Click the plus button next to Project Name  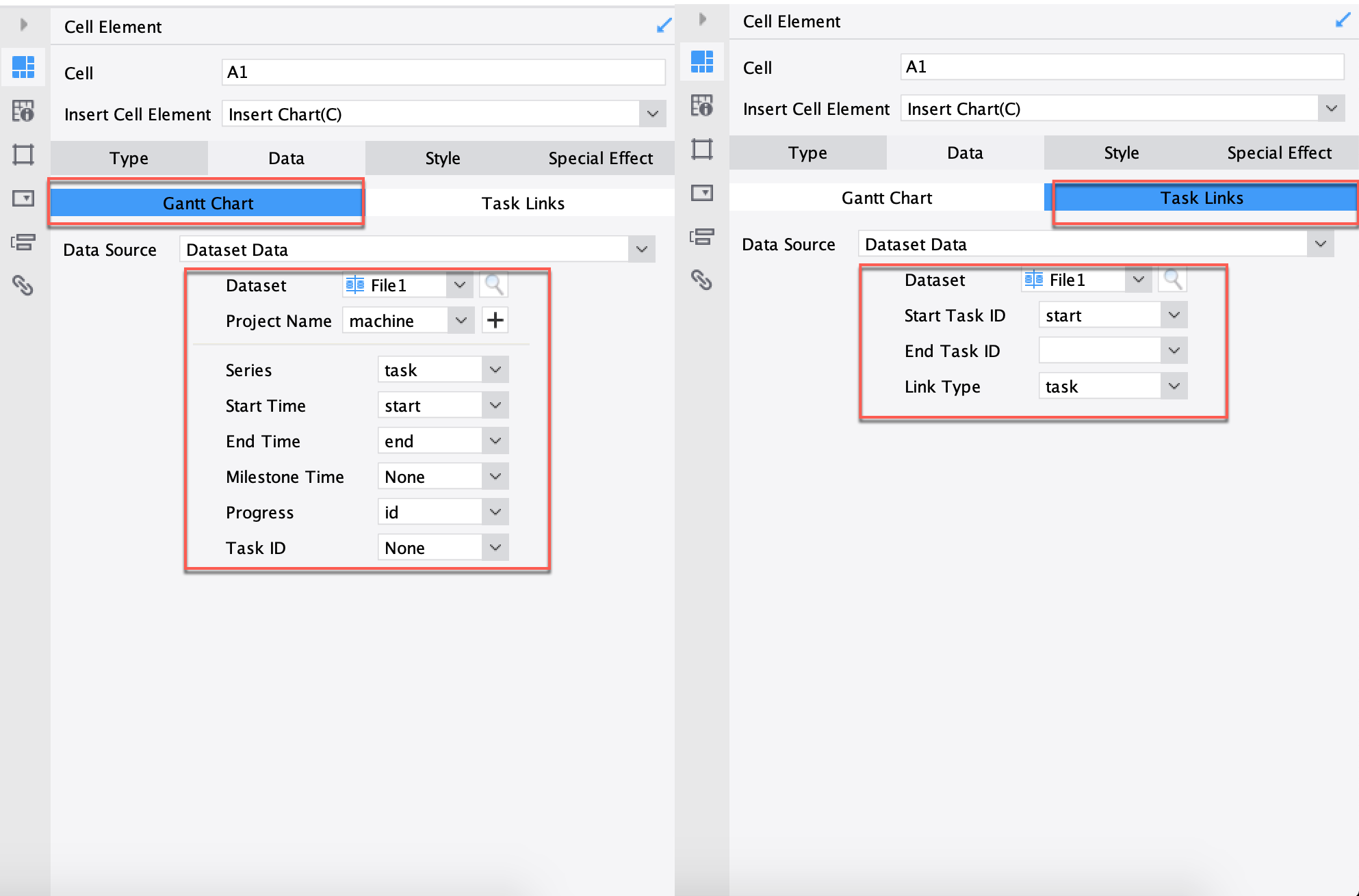point(495,320)
